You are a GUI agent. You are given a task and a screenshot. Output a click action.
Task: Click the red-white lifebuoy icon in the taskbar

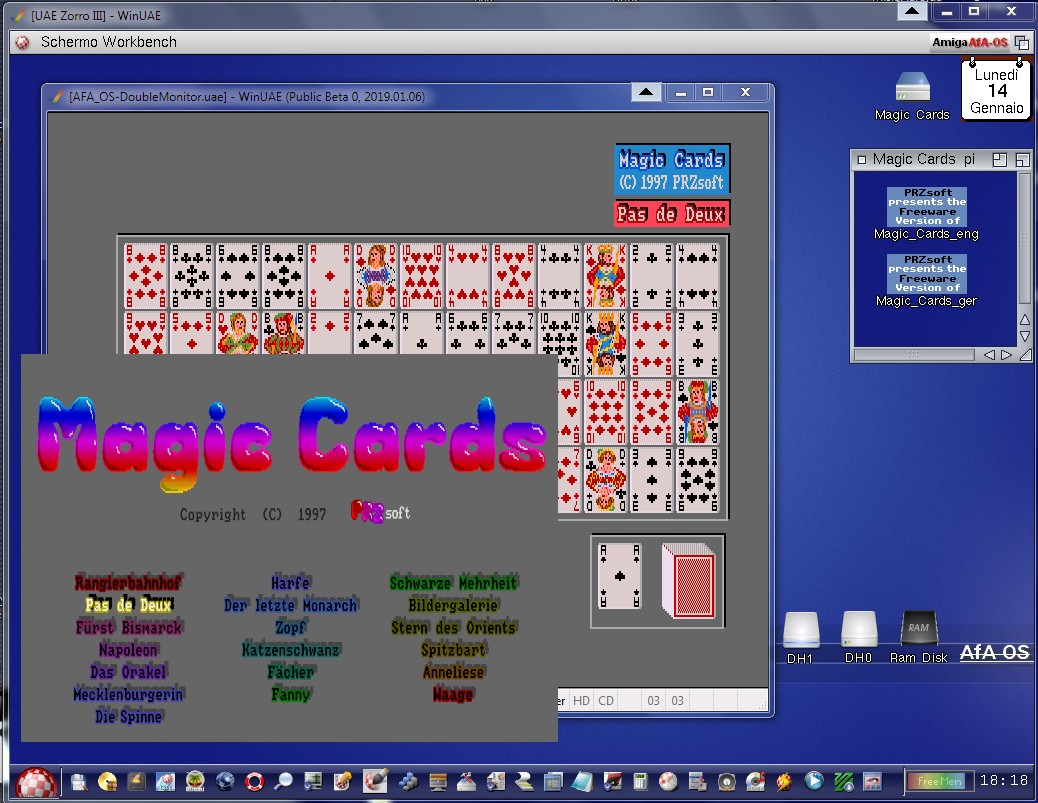pos(254,781)
